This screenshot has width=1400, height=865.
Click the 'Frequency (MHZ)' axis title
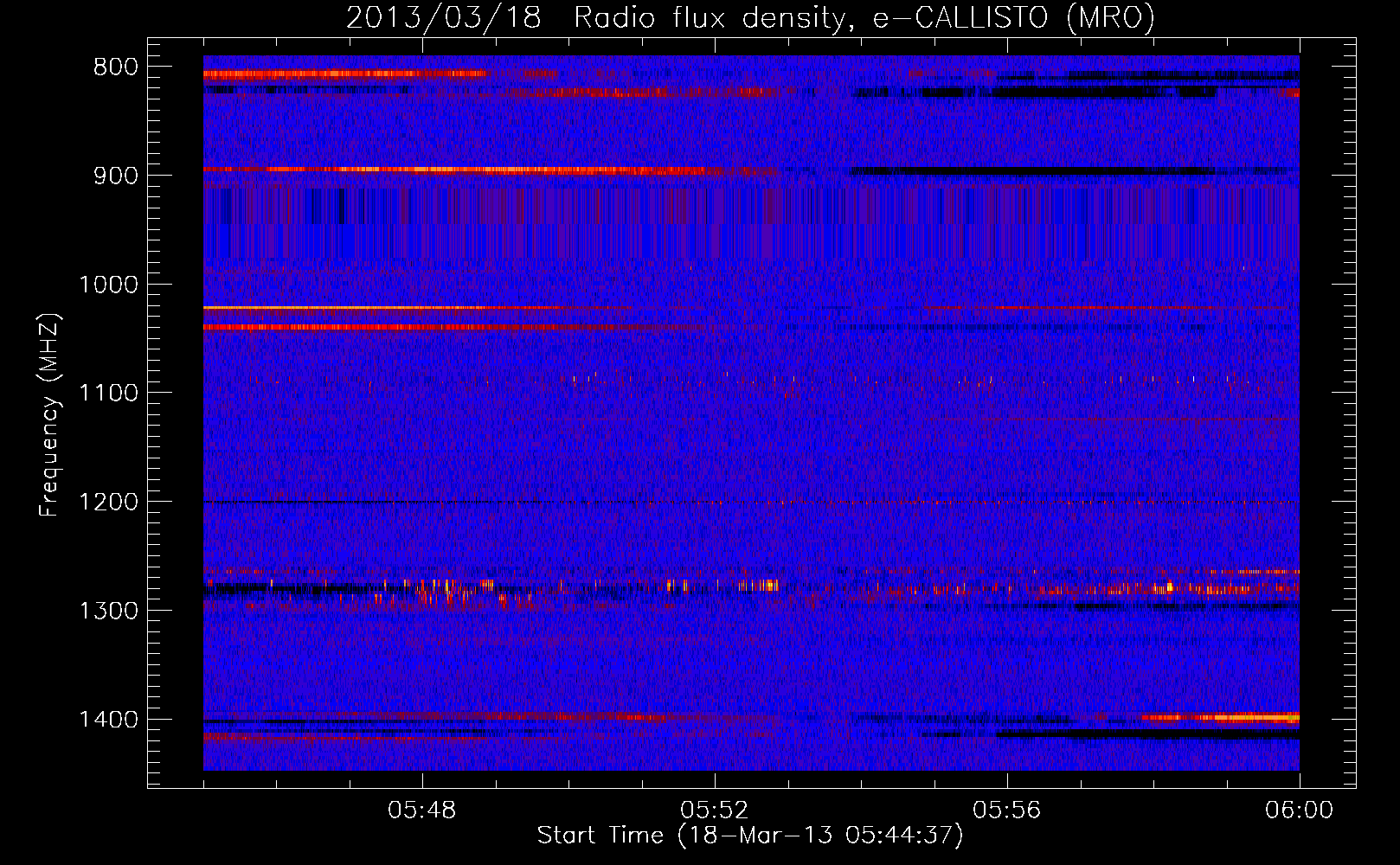click(49, 415)
